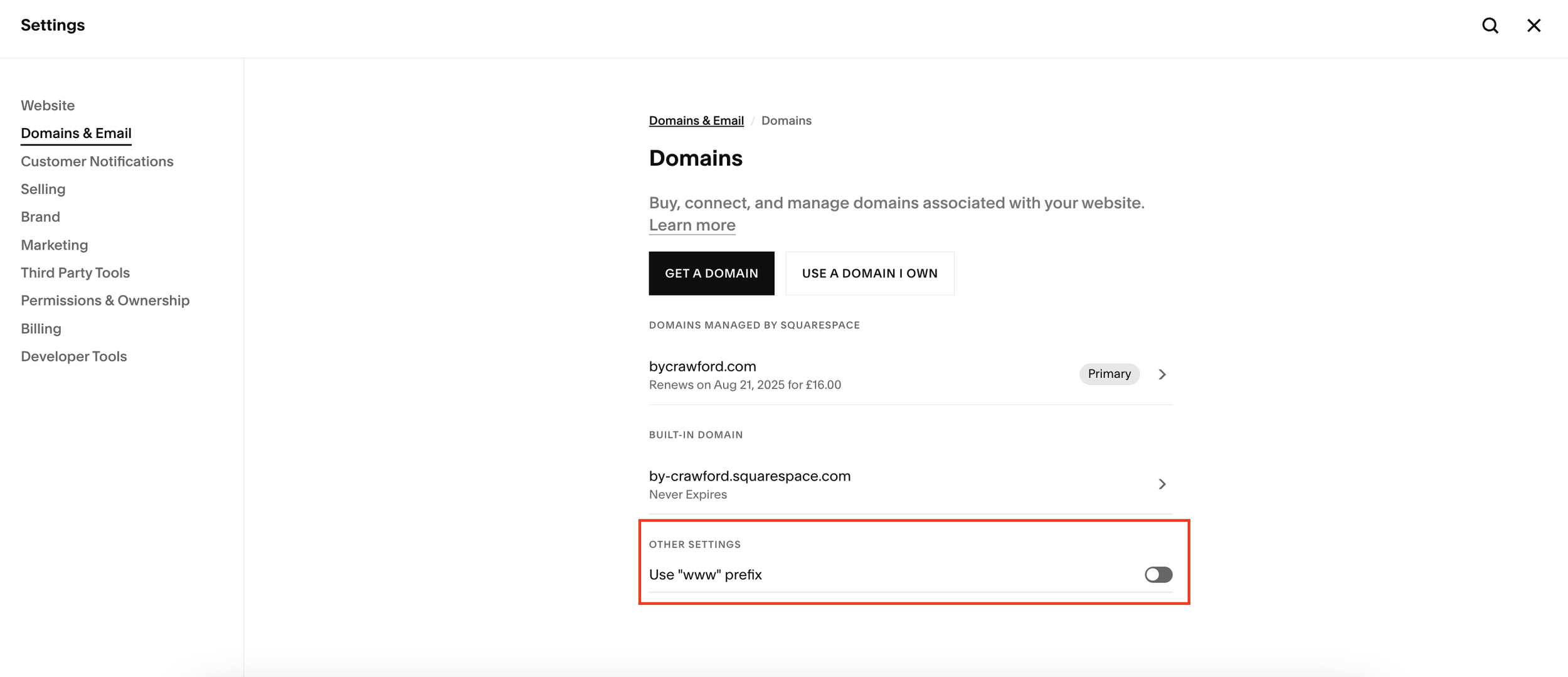The image size is (1568, 677).
Task: Go to Billing settings
Action: pyautogui.click(x=41, y=329)
